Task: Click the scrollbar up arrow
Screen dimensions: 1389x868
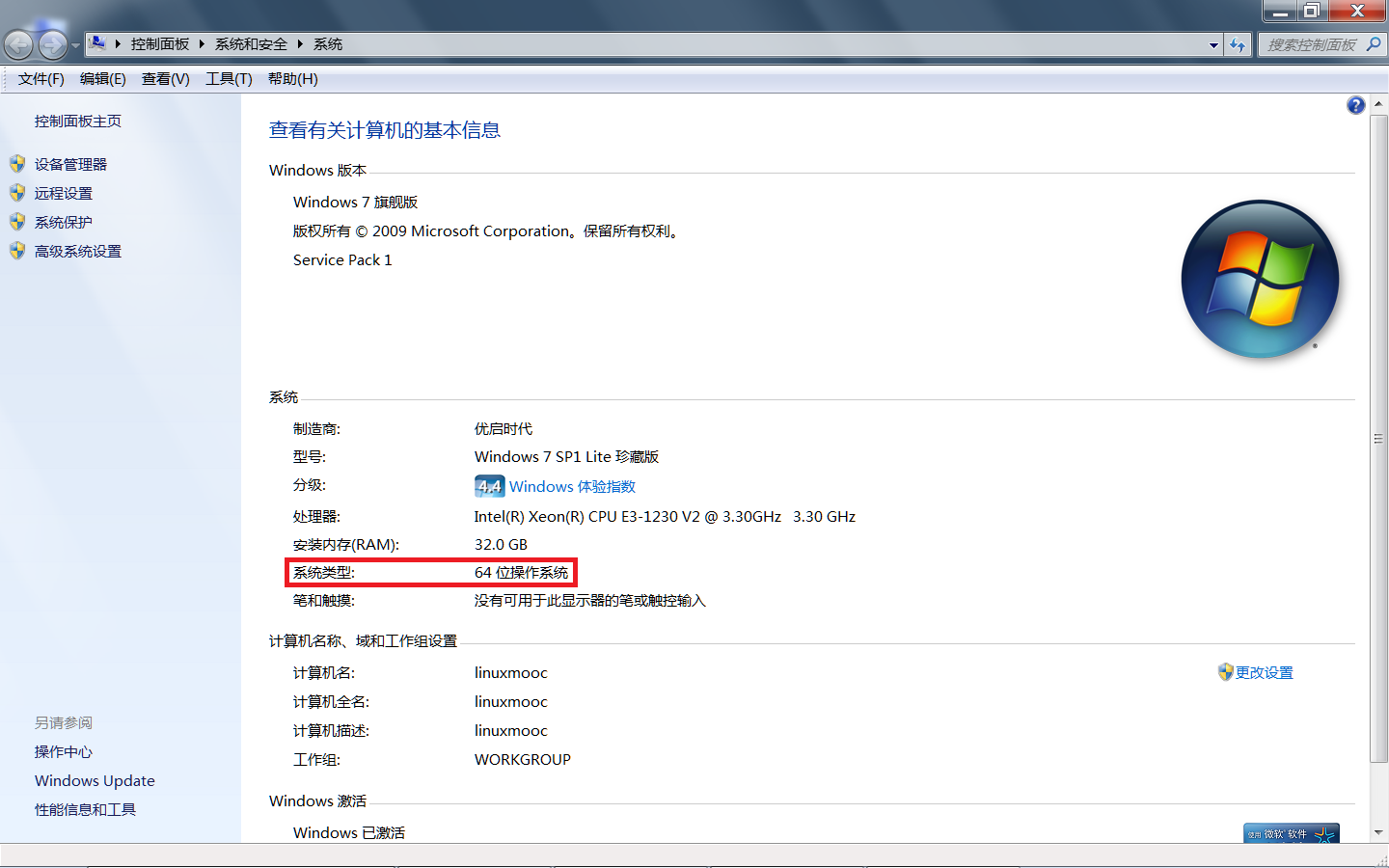Action: tap(1378, 103)
